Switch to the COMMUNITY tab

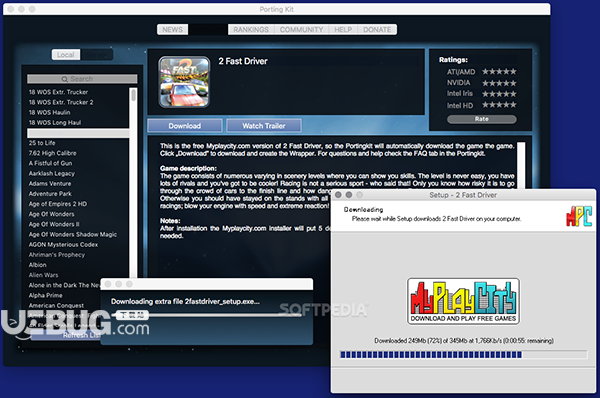[301, 29]
